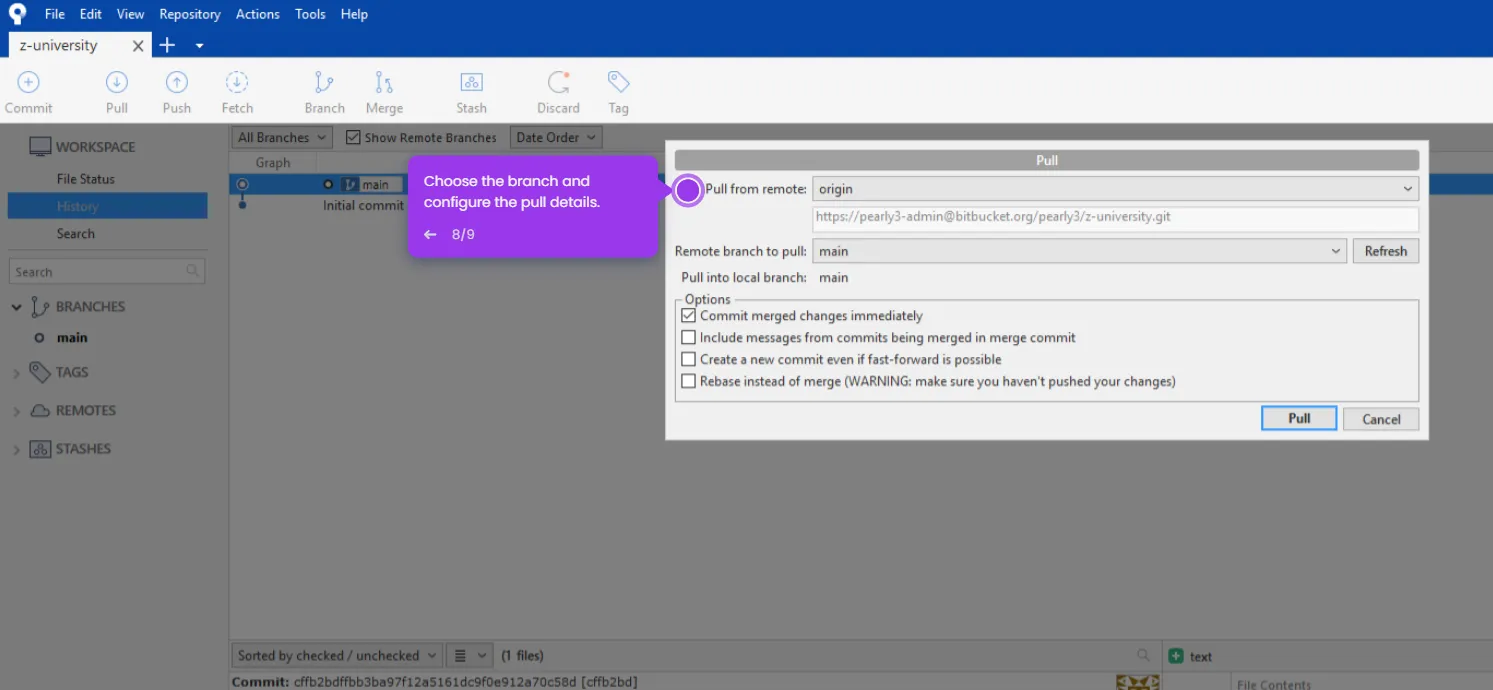Open the Actions menu

tap(258, 14)
